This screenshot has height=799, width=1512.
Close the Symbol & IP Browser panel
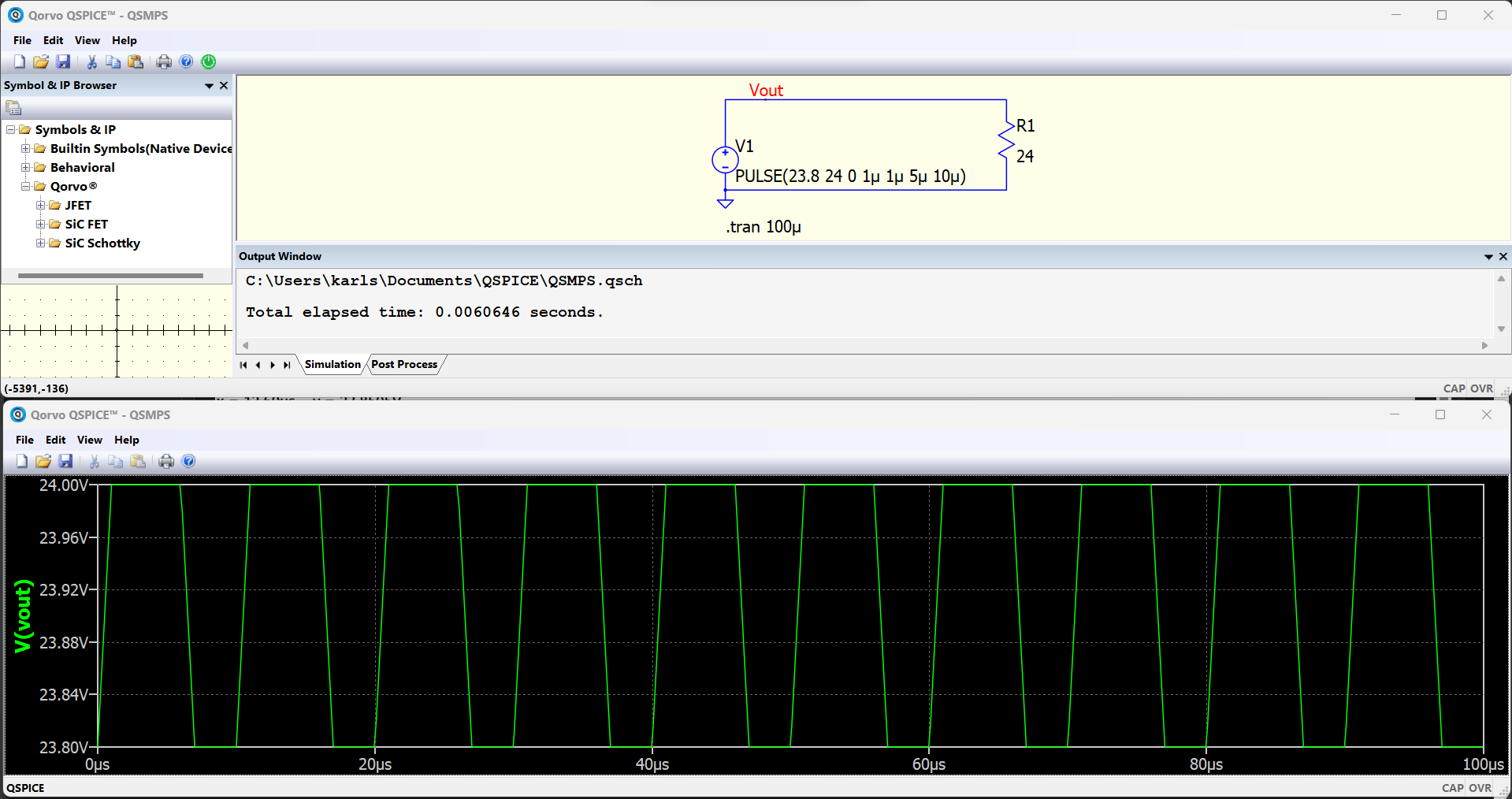224,85
